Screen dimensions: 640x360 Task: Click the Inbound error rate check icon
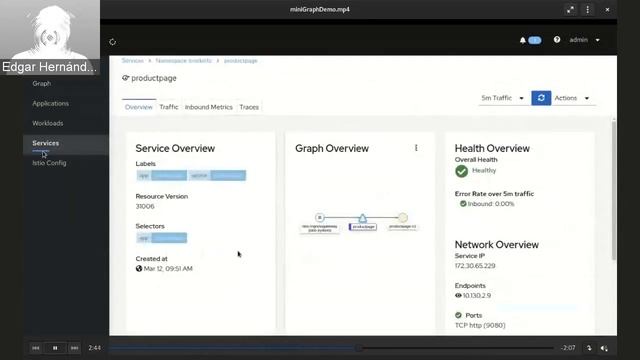point(463,204)
